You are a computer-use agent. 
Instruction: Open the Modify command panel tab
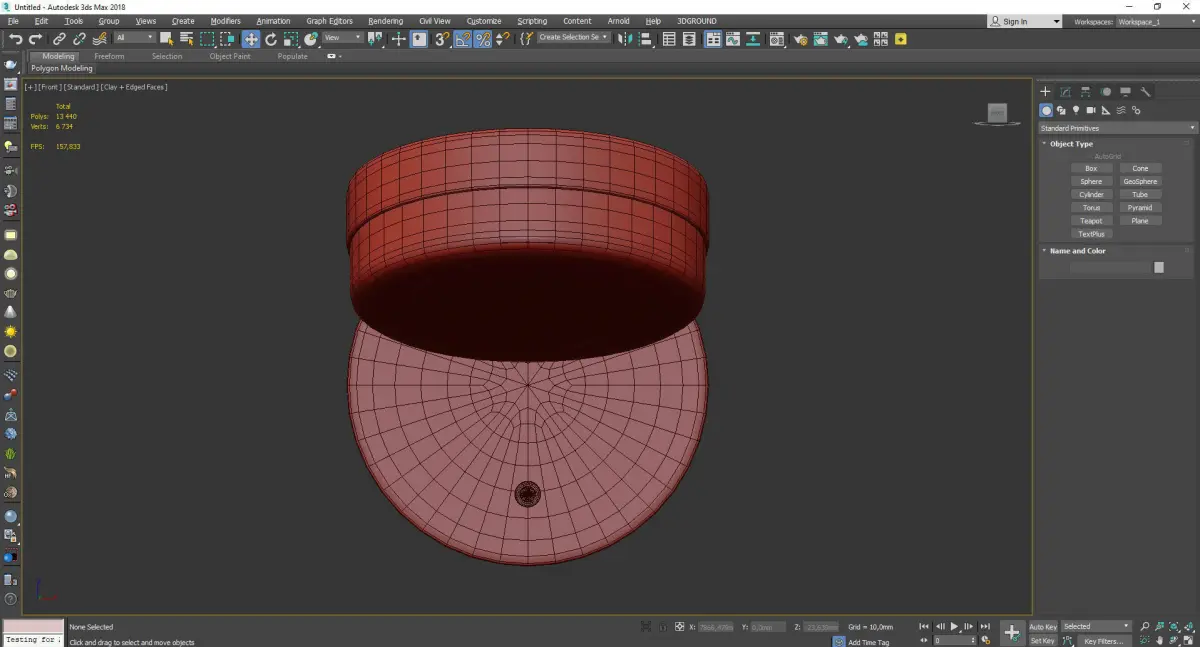coord(1065,92)
